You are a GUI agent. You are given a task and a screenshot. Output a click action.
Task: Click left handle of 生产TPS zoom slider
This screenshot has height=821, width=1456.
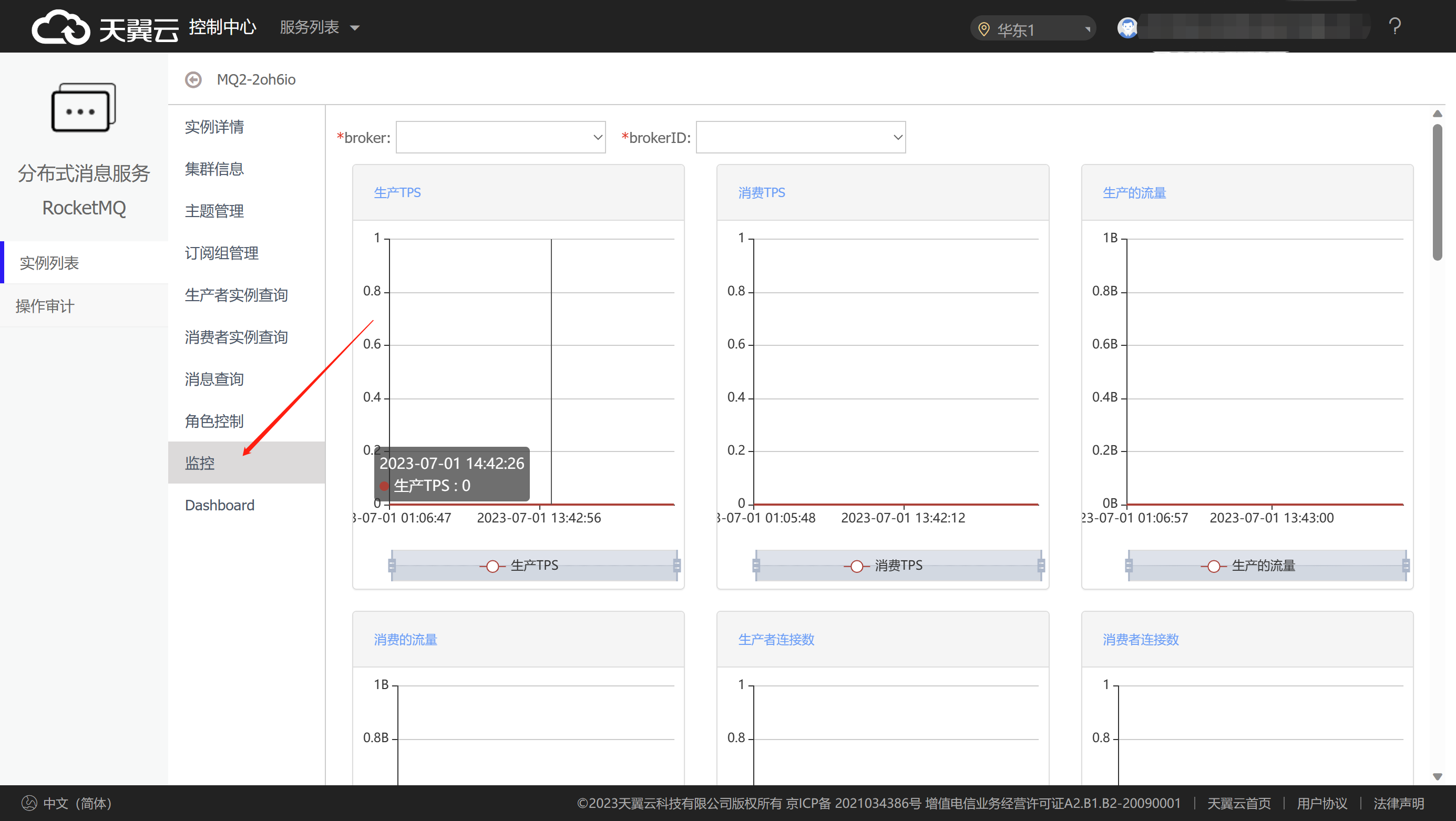(x=392, y=565)
